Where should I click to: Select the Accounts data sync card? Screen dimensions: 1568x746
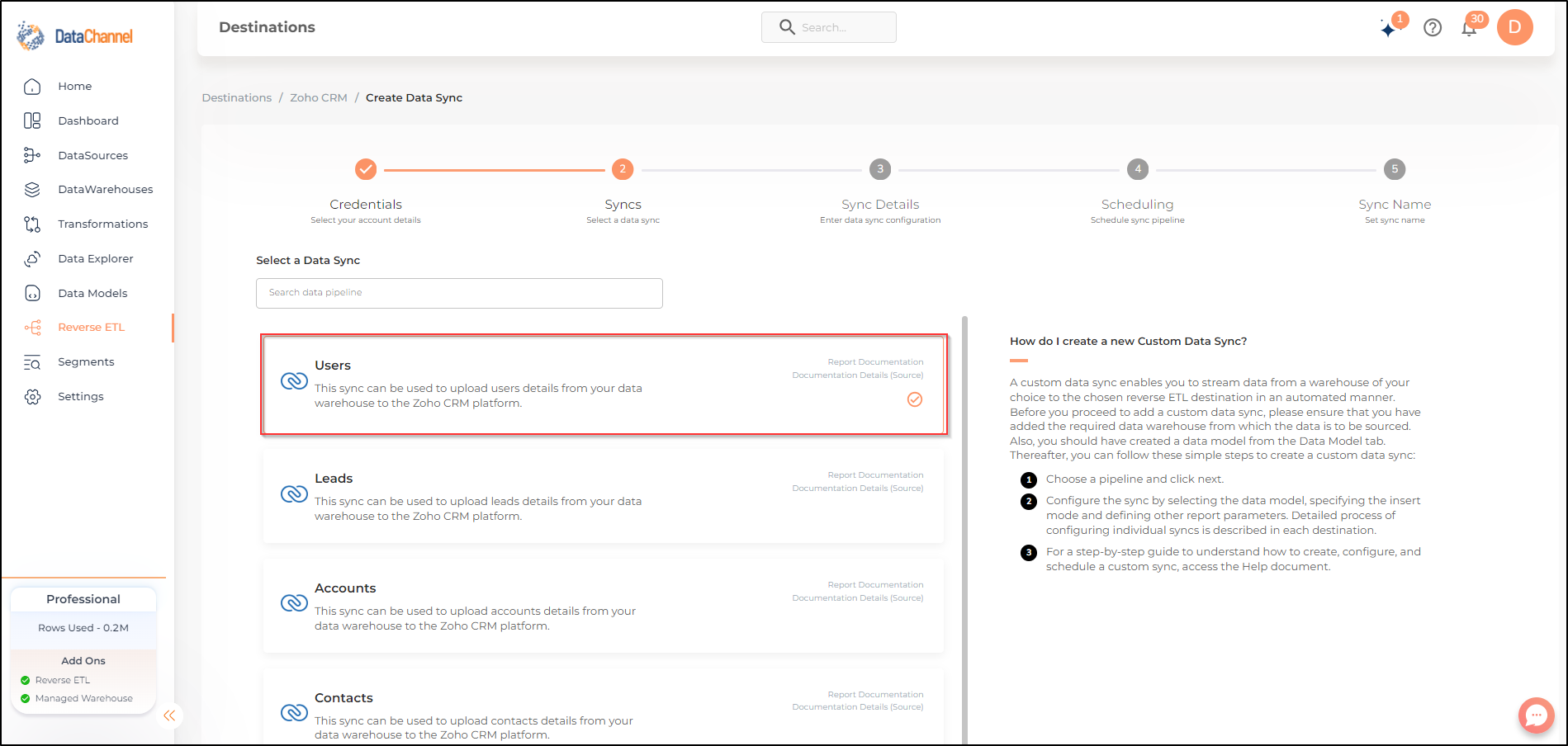point(604,606)
